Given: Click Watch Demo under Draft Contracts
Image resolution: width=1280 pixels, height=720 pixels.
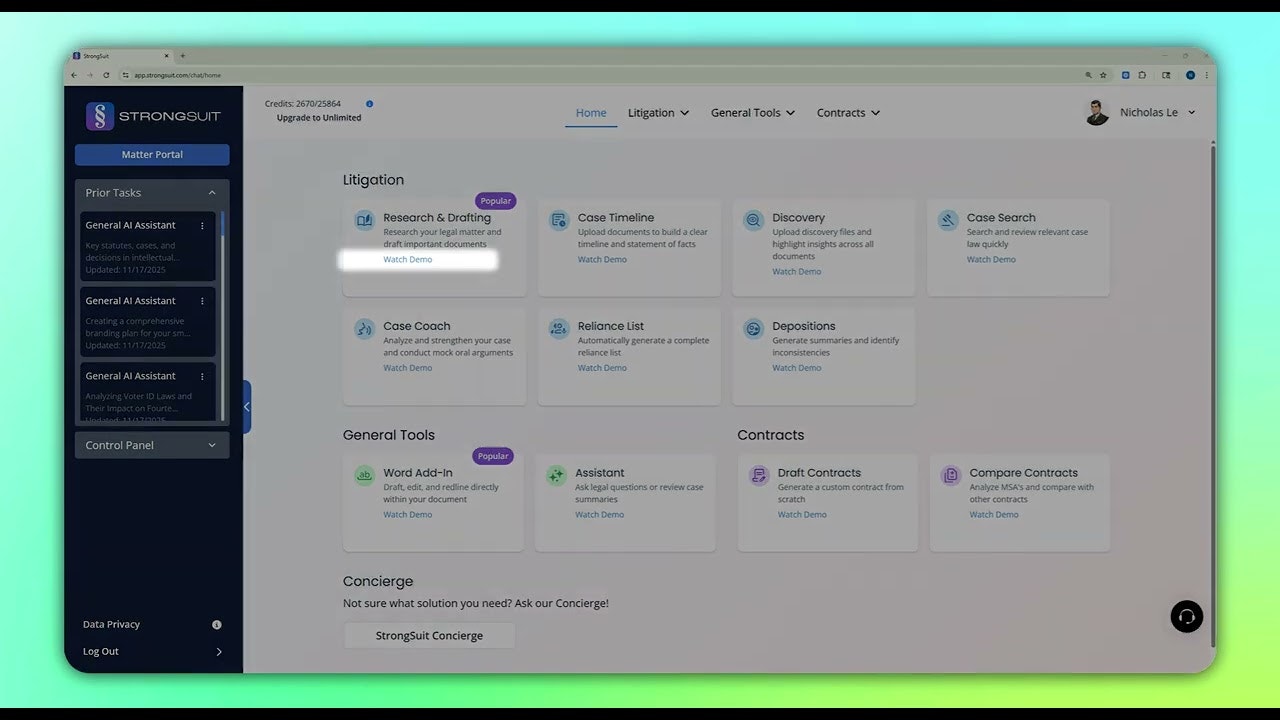Looking at the screenshot, I should point(802,515).
